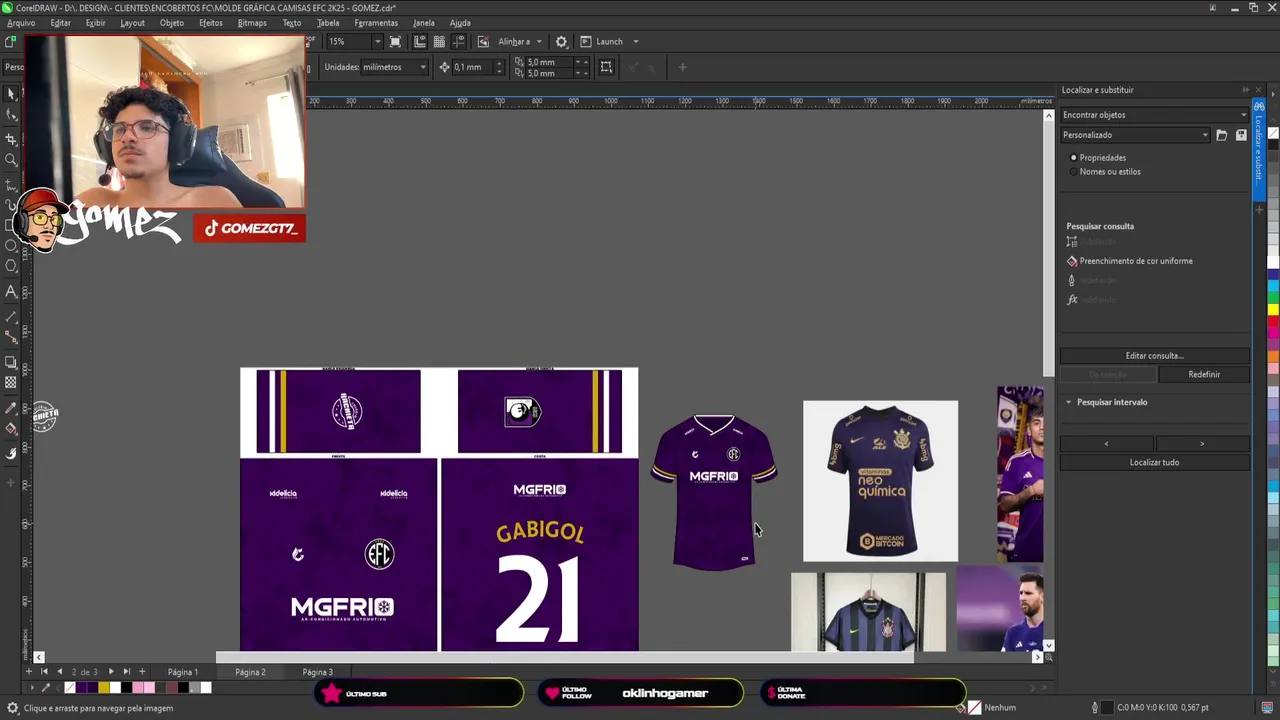
Task: Select the Drop Shadow tool
Action: point(11,362)
